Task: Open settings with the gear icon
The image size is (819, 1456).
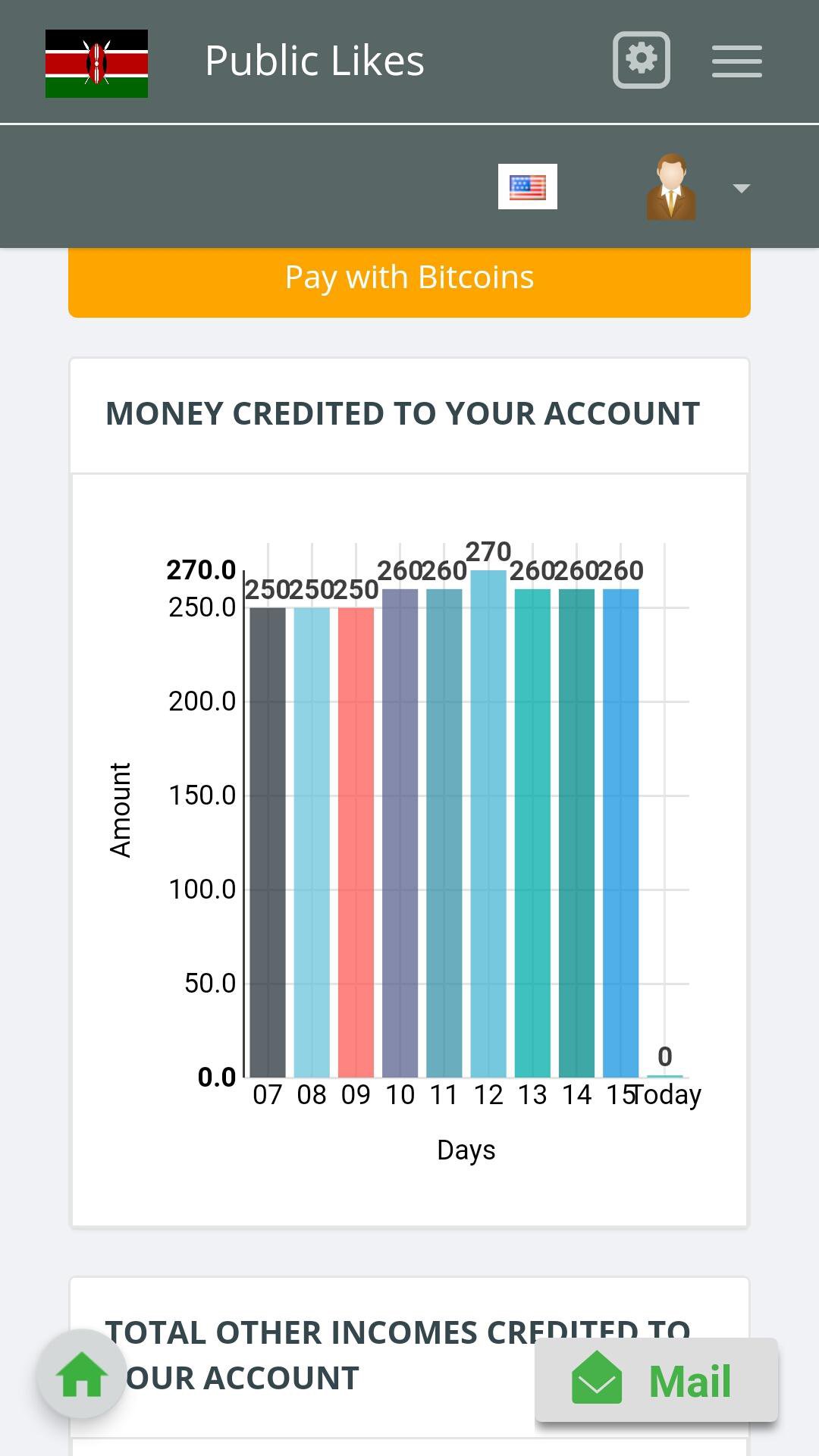Action: pos(642,60)
